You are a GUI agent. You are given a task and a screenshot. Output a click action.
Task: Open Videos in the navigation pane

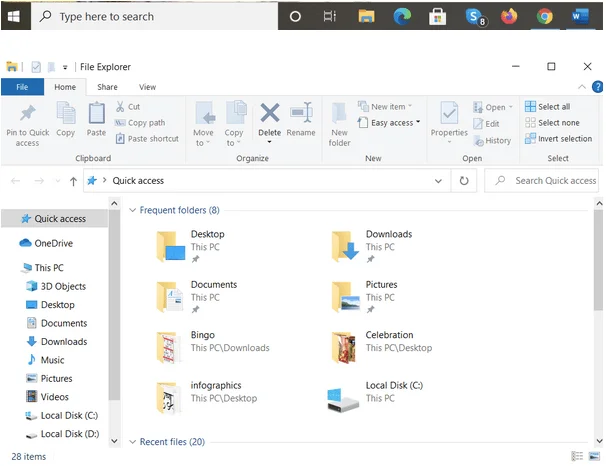pyautogui.click(x=48, y=397)
